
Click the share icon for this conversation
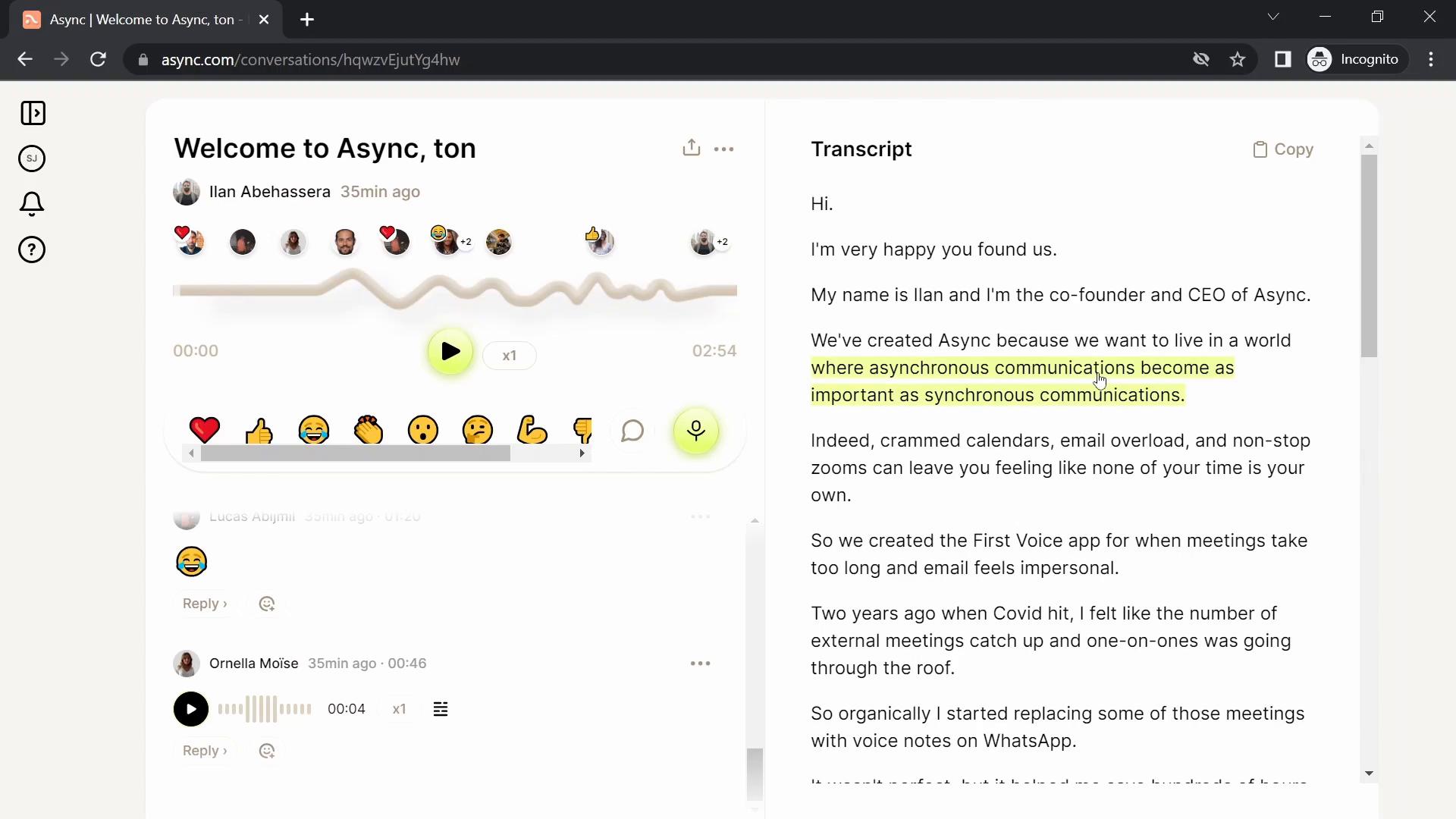691,148
